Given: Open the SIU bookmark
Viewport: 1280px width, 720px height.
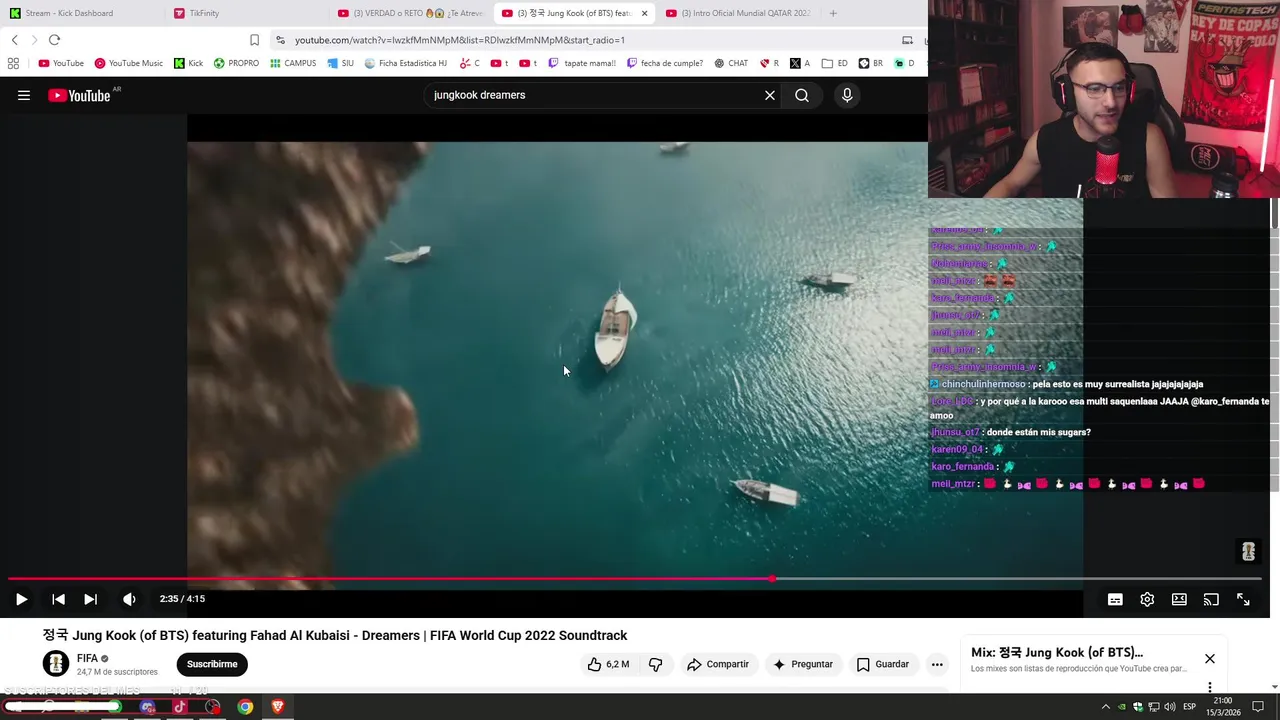Looking at the screenshot, I should tap(341, 63).
